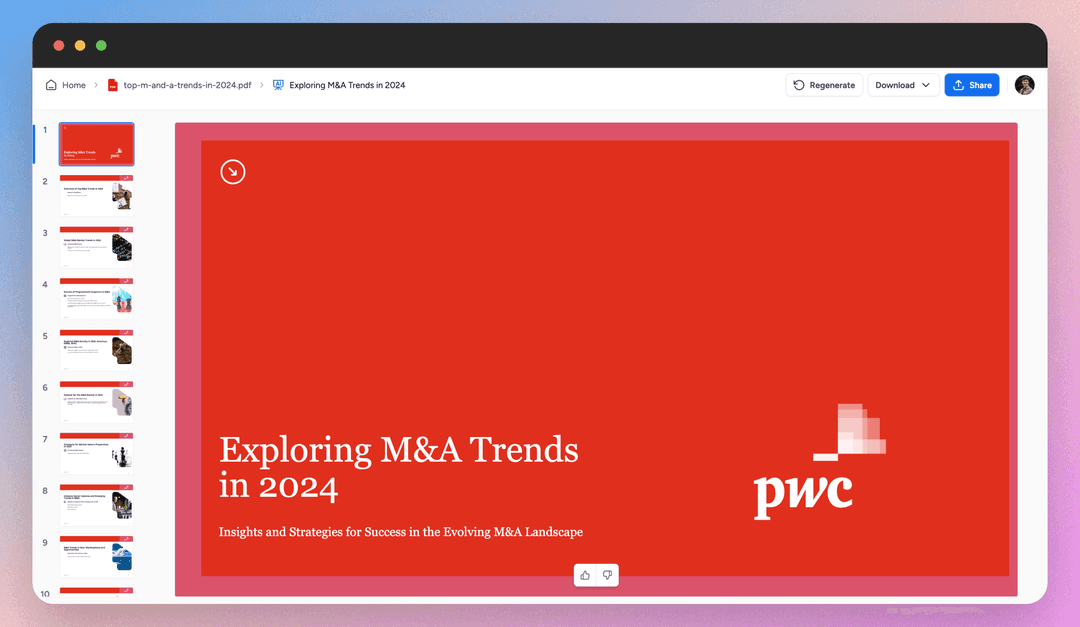Open slide 5 thumbnail
1080x627 pixels.
click(x=96, y=350)
